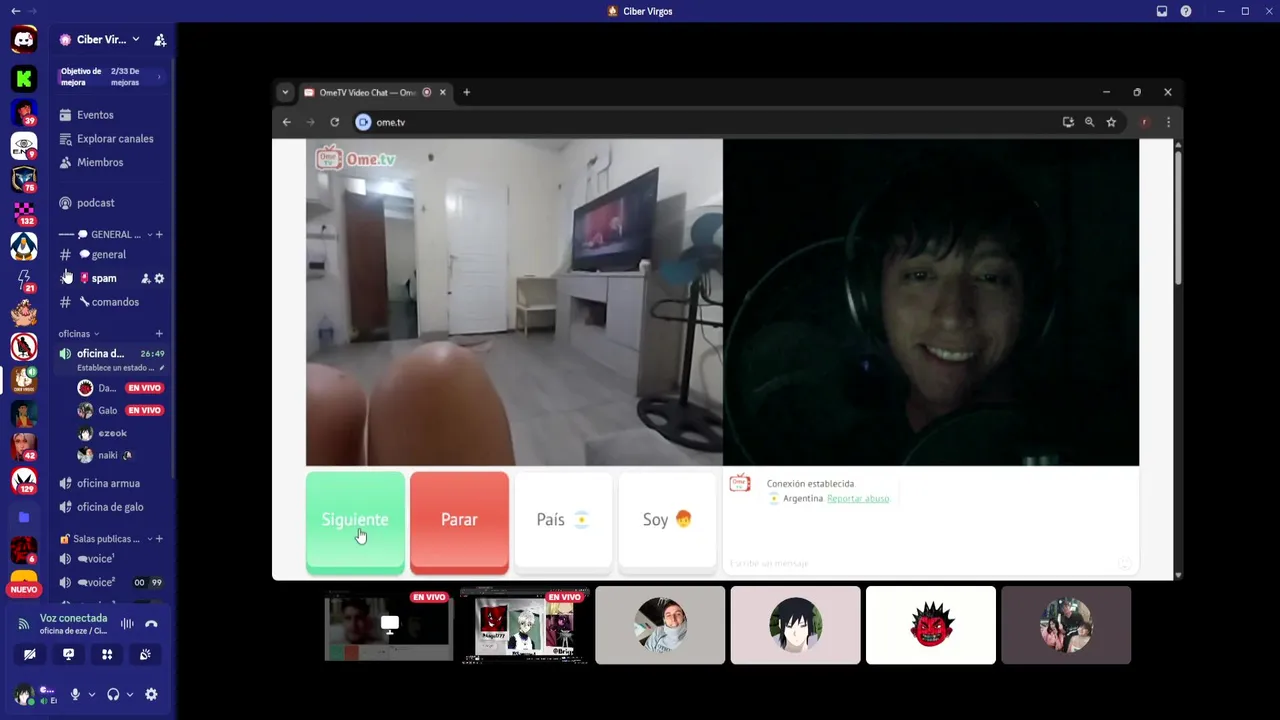Collapse the Salas publicas category
This screenshot has height=720, width=1280.
click(x=150, y=539)
